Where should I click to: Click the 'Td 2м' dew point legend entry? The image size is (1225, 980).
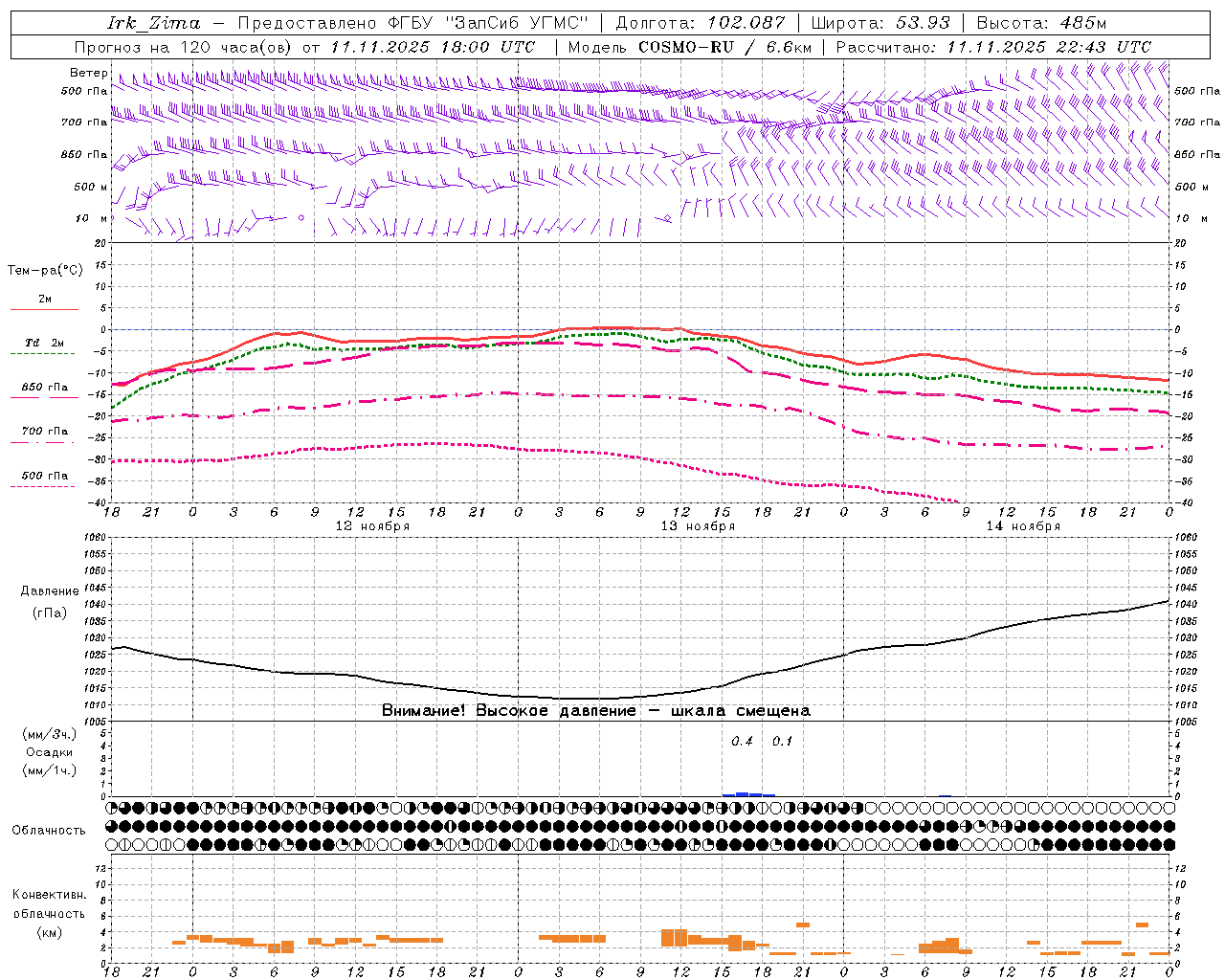pyautogui.click(x=45, y=343)
